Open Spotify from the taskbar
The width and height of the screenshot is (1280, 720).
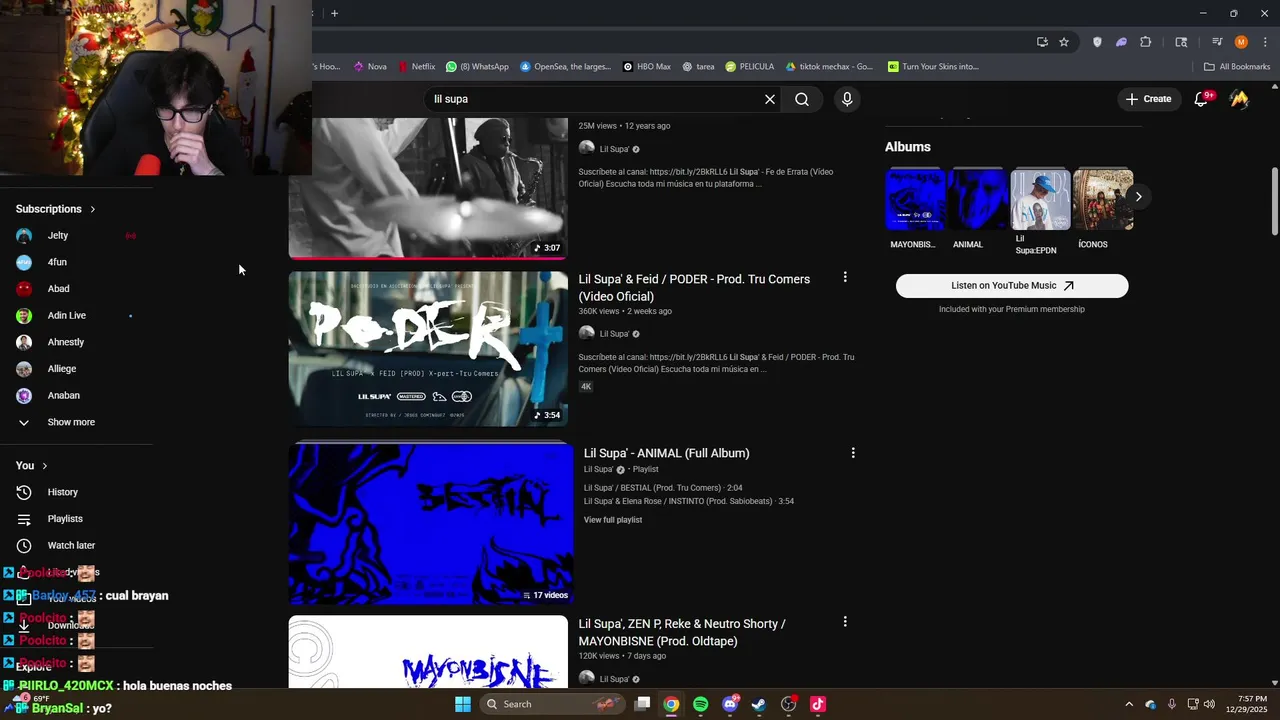[x=700, y=704]
